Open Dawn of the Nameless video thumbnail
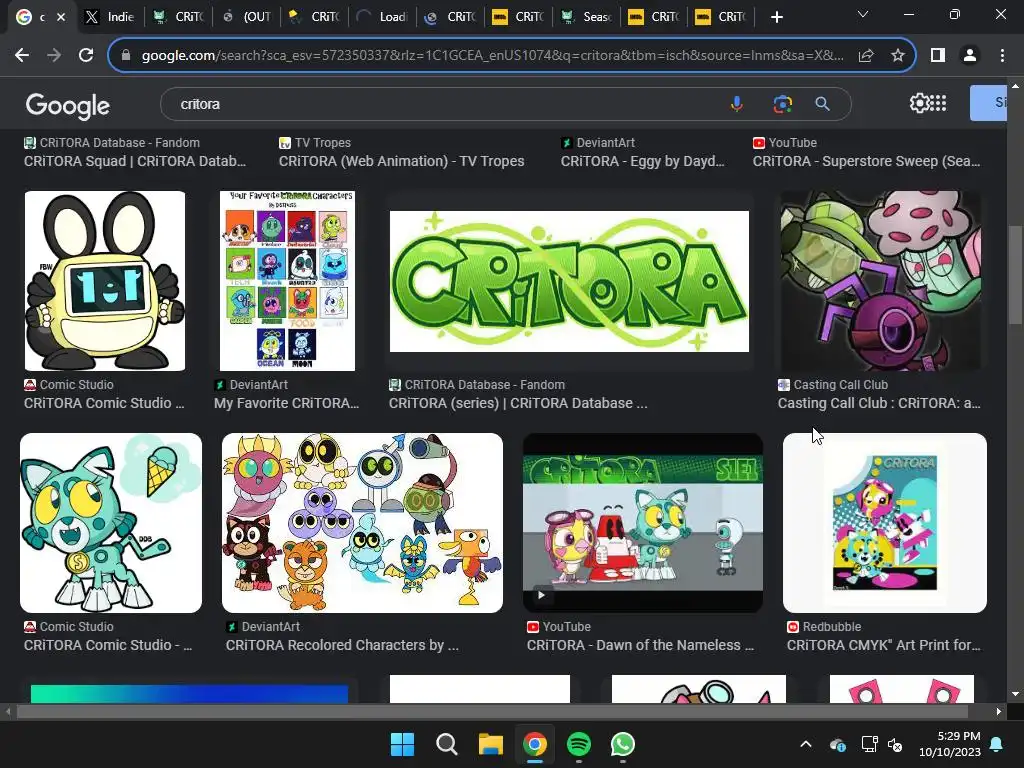This screenshot has height=768, width=1024. (643, 522)
